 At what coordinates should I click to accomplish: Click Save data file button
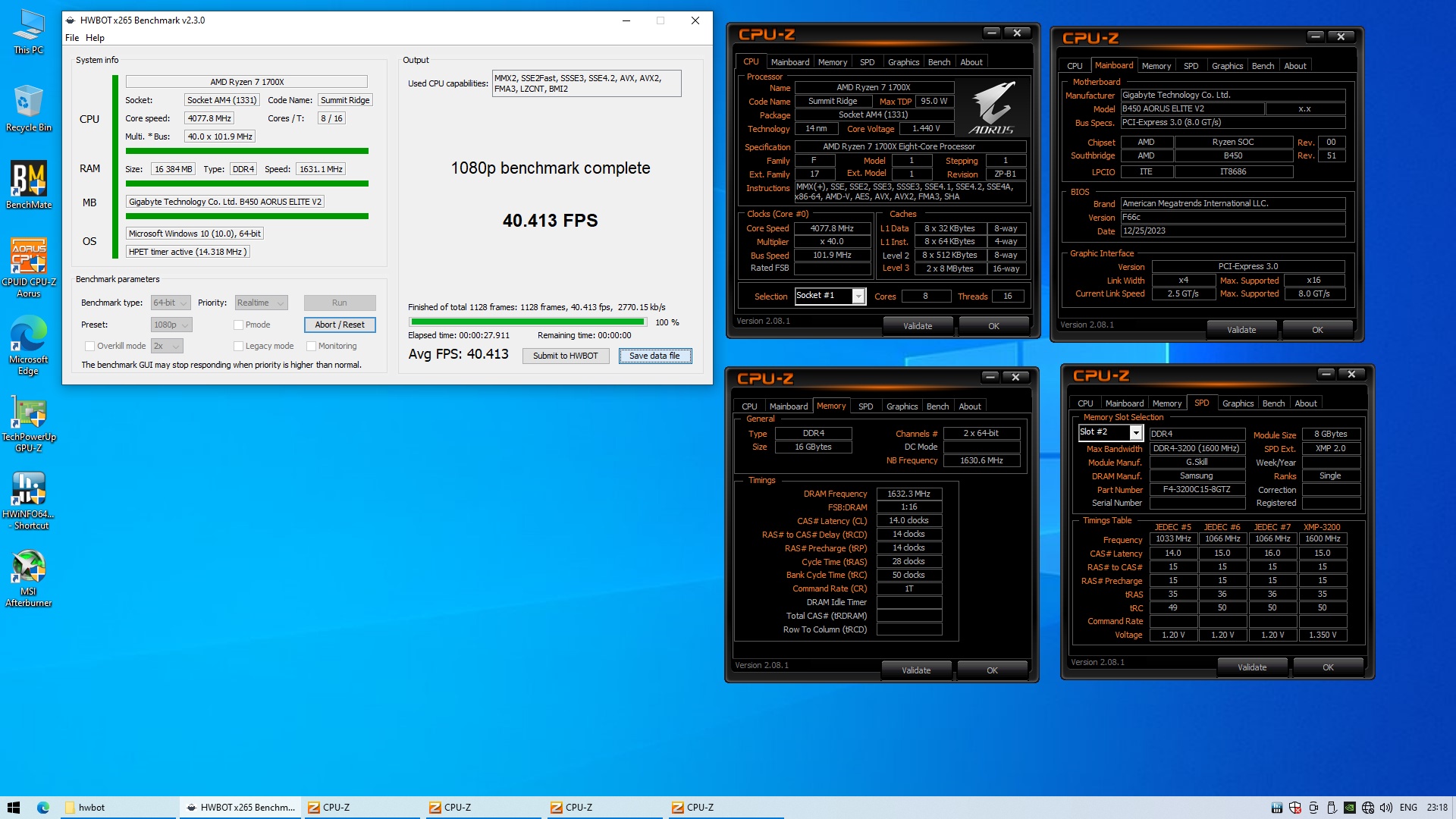(655, 356)
